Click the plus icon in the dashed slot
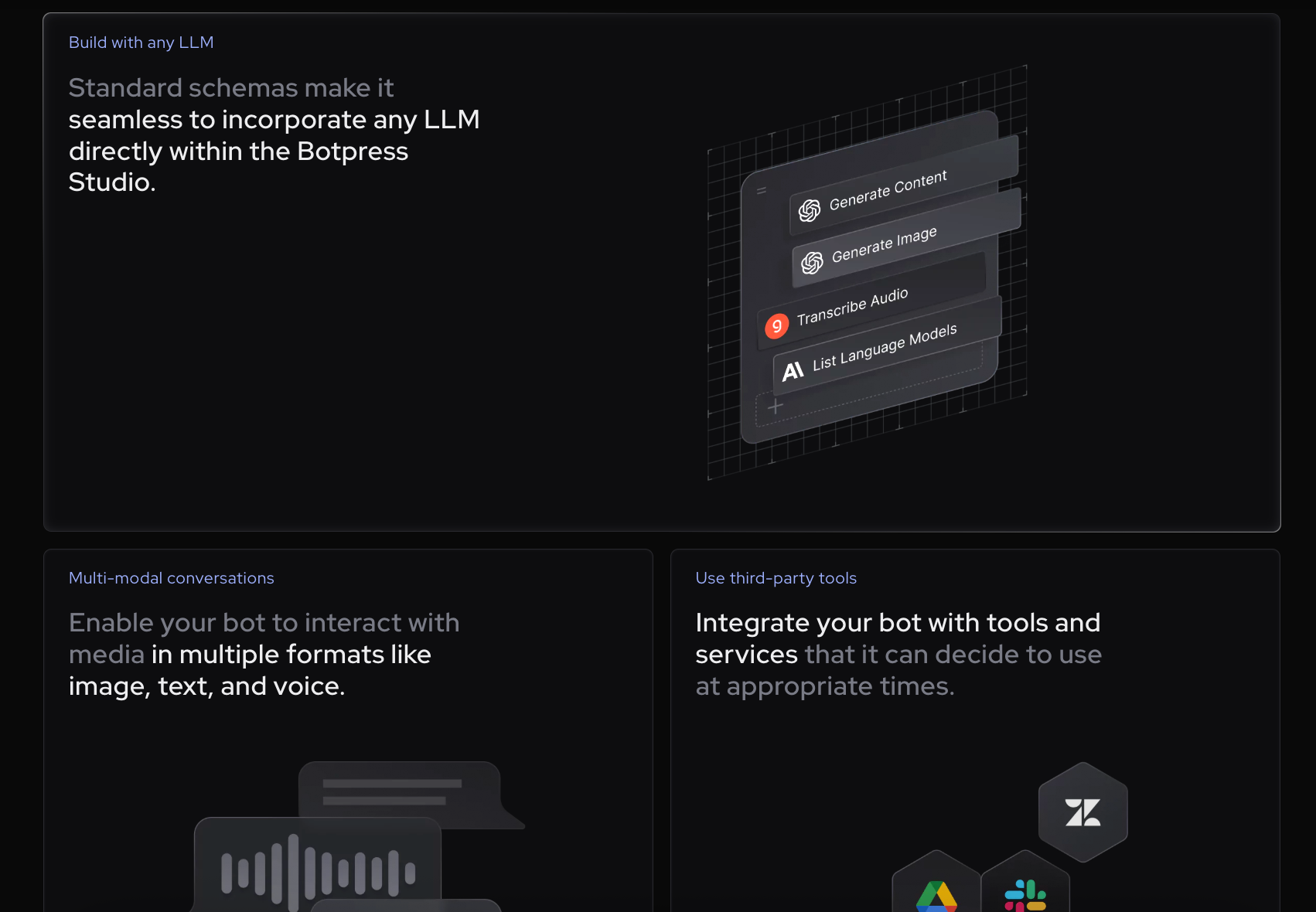1316x912 pixels. coord(776,407)
